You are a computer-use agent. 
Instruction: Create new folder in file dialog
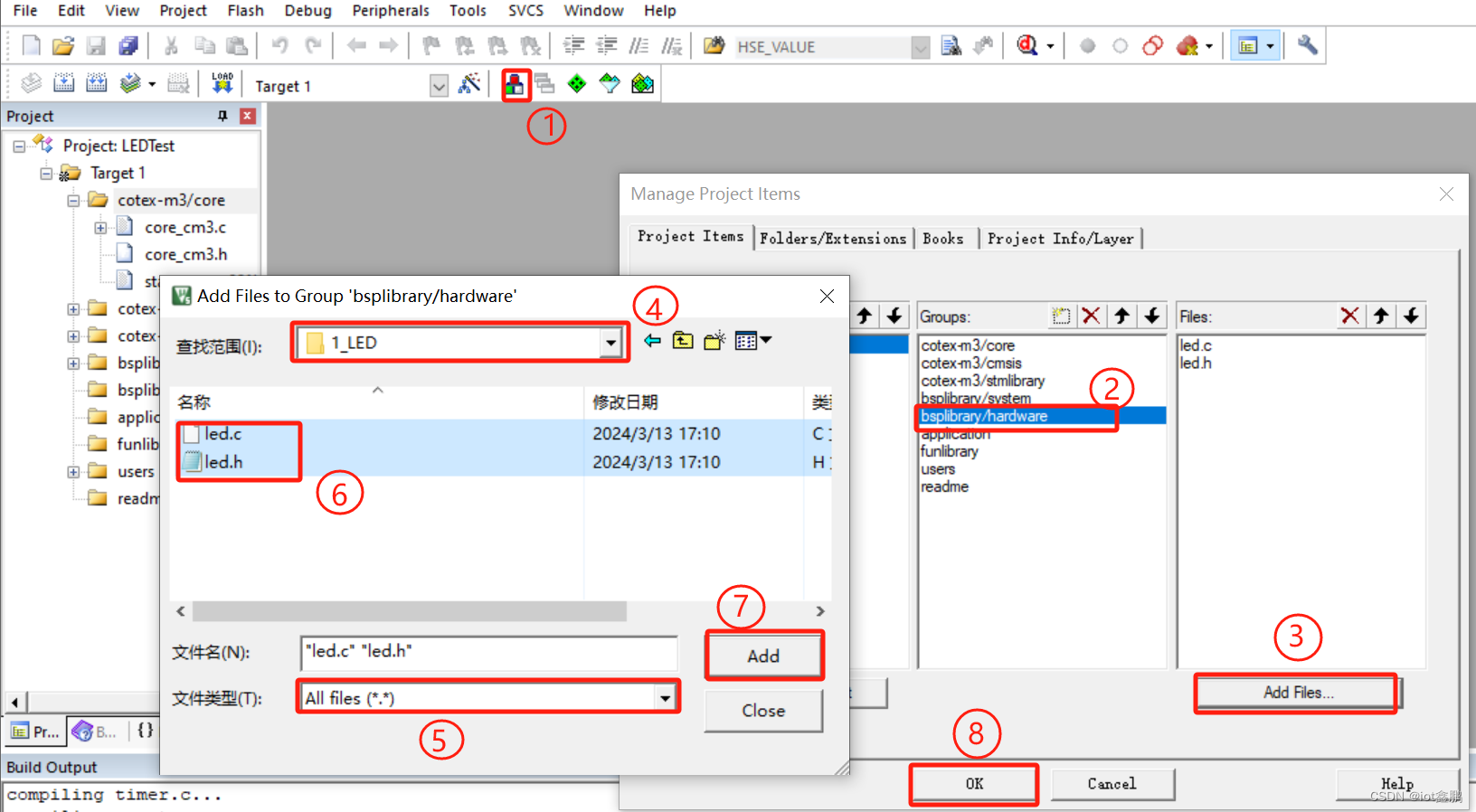tap(714, 341)
